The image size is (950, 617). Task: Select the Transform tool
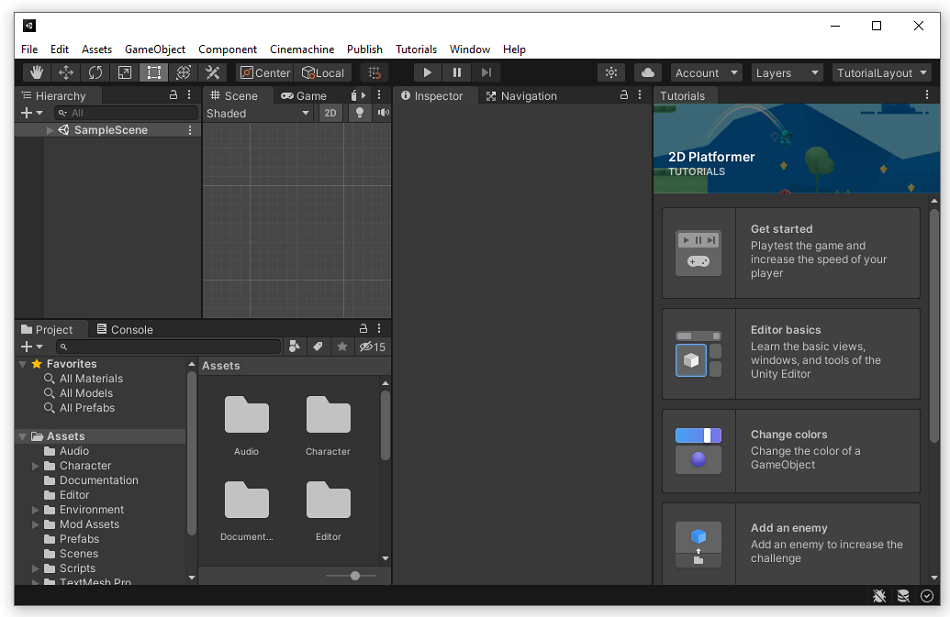184,73
